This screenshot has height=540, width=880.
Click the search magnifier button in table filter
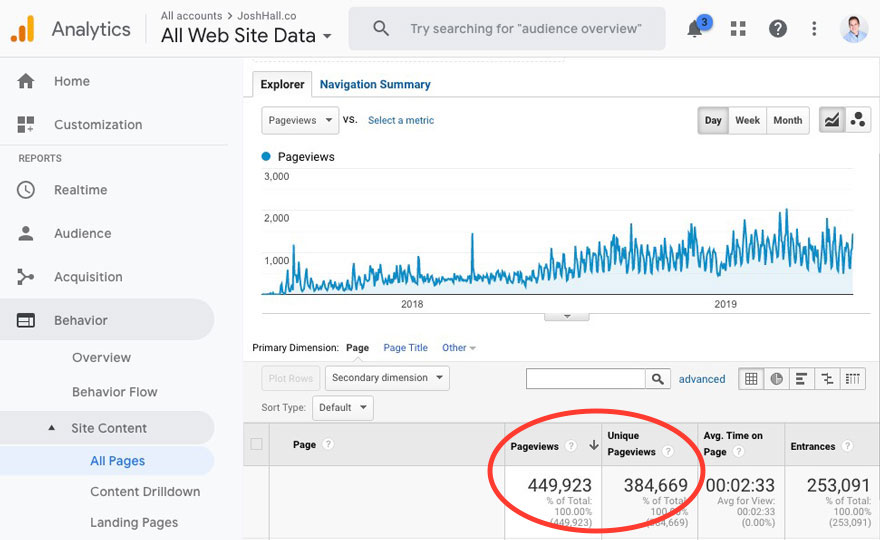[657, 379]
